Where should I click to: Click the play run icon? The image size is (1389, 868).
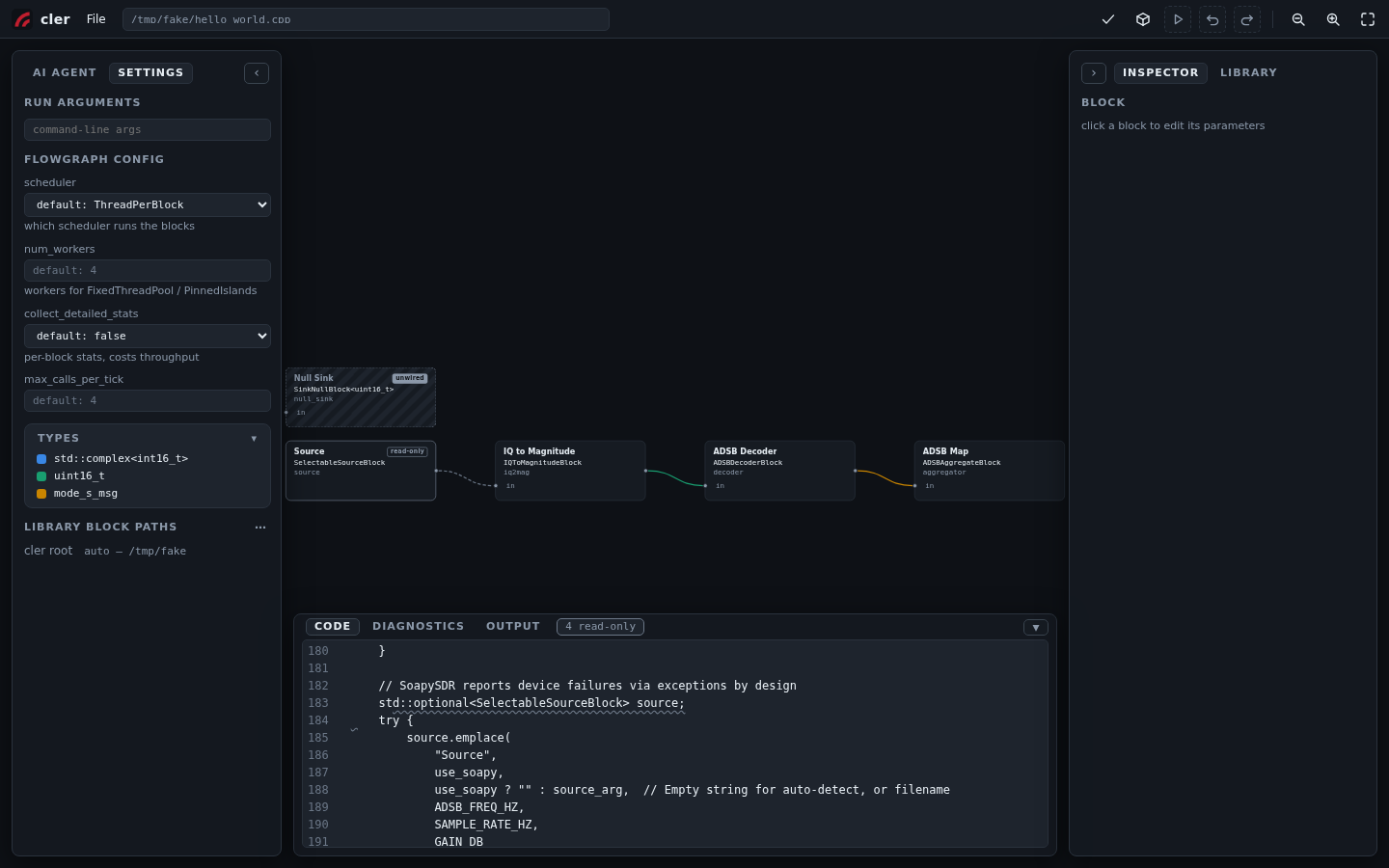click(1178, 19)
